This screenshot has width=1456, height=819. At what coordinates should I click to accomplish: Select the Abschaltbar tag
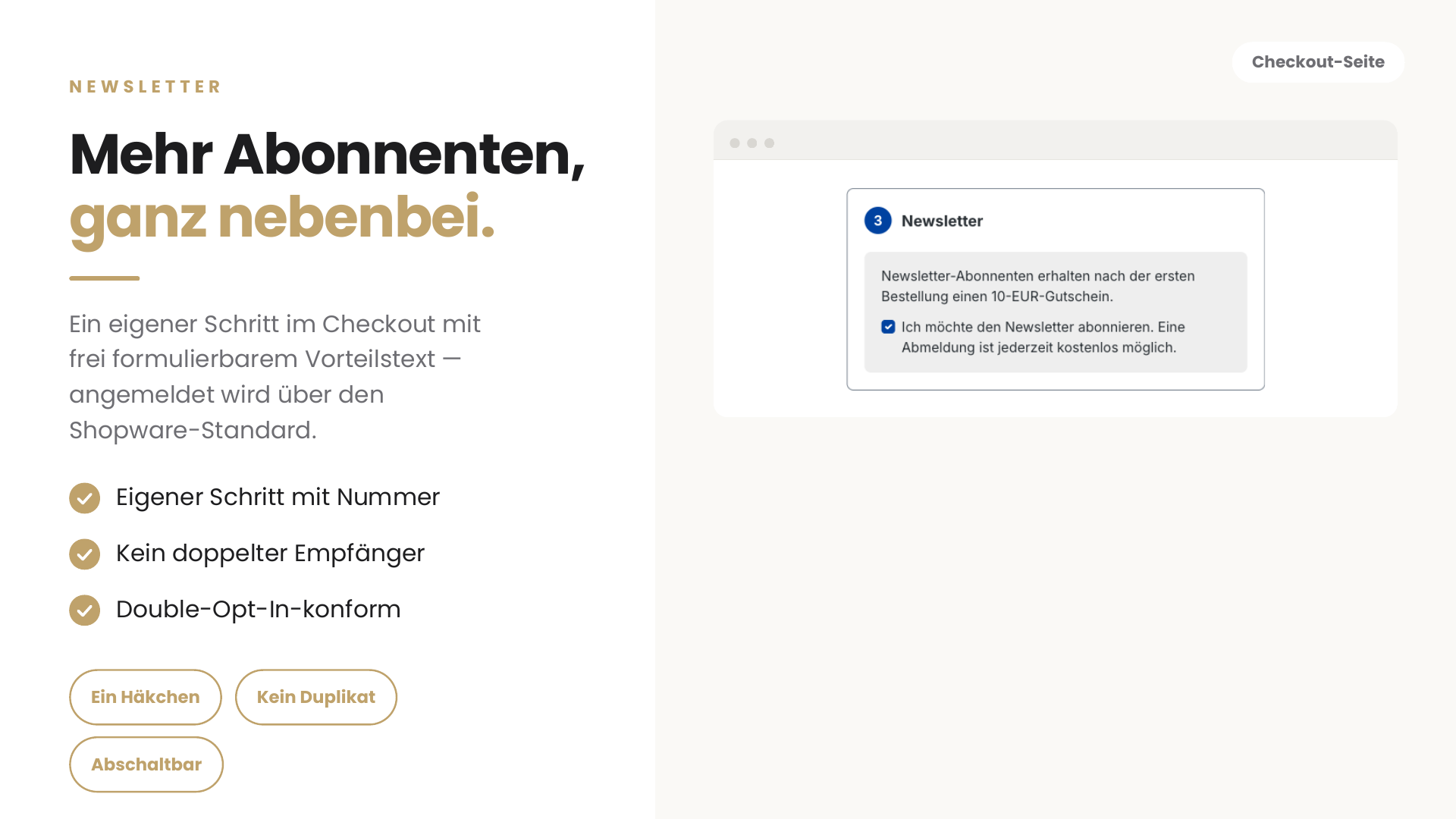[x=146, y=764]
